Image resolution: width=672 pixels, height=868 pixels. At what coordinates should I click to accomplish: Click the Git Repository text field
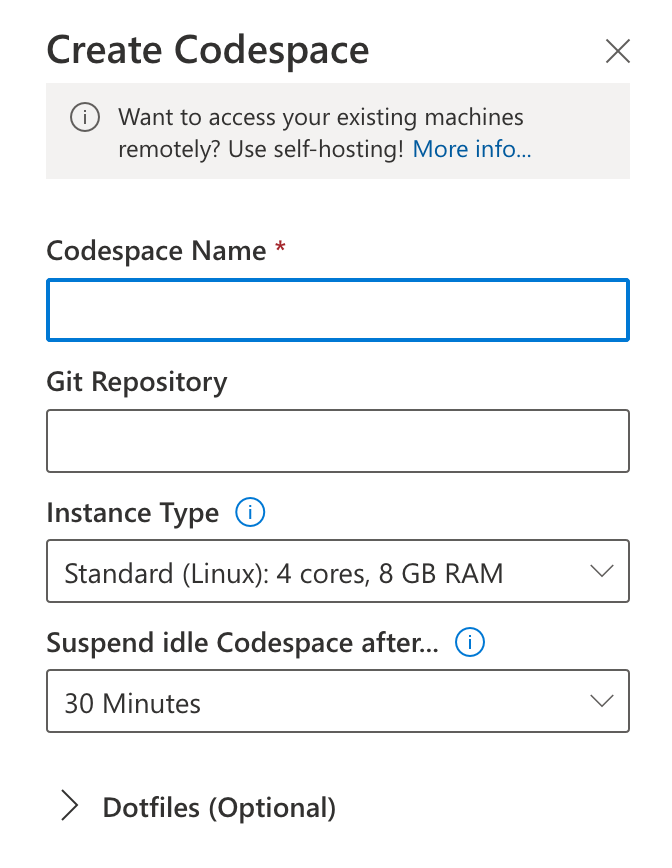(338, 441)
